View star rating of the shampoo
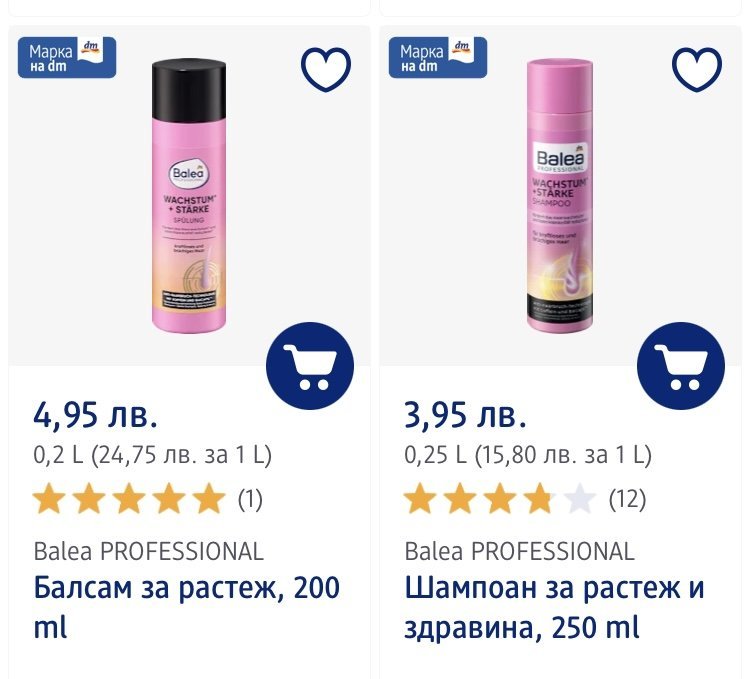The width and height of the screenshot is (750, 679). click(x=500, y=499)
